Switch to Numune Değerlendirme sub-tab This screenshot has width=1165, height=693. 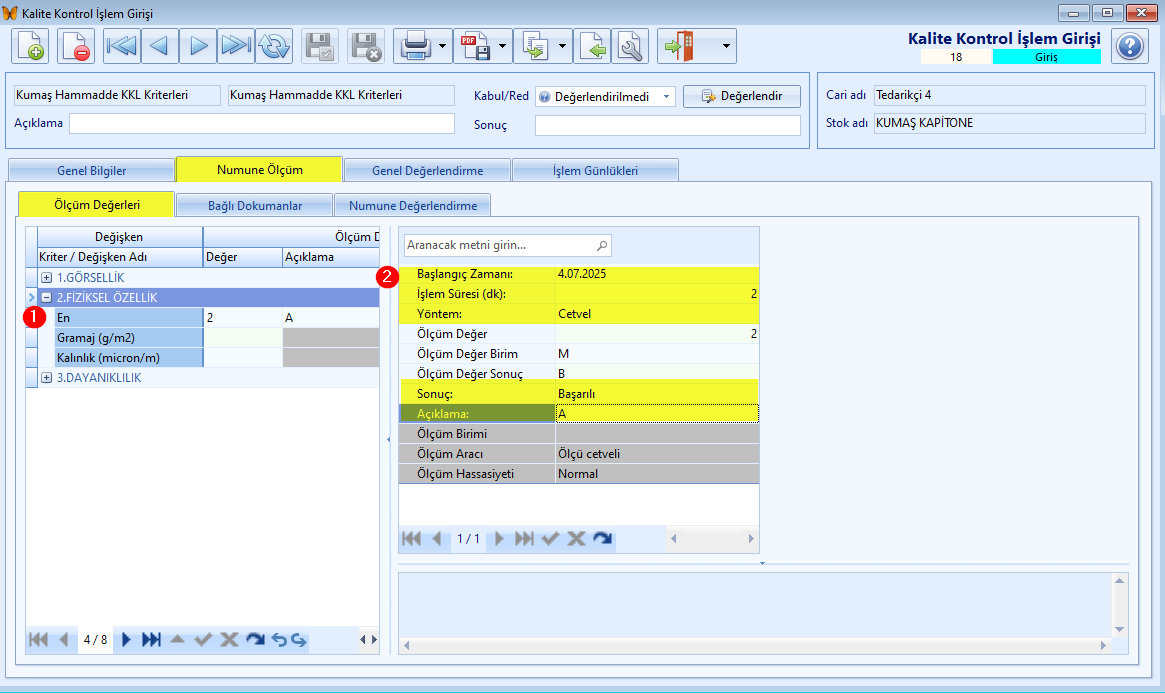click(x=412, y=205)
